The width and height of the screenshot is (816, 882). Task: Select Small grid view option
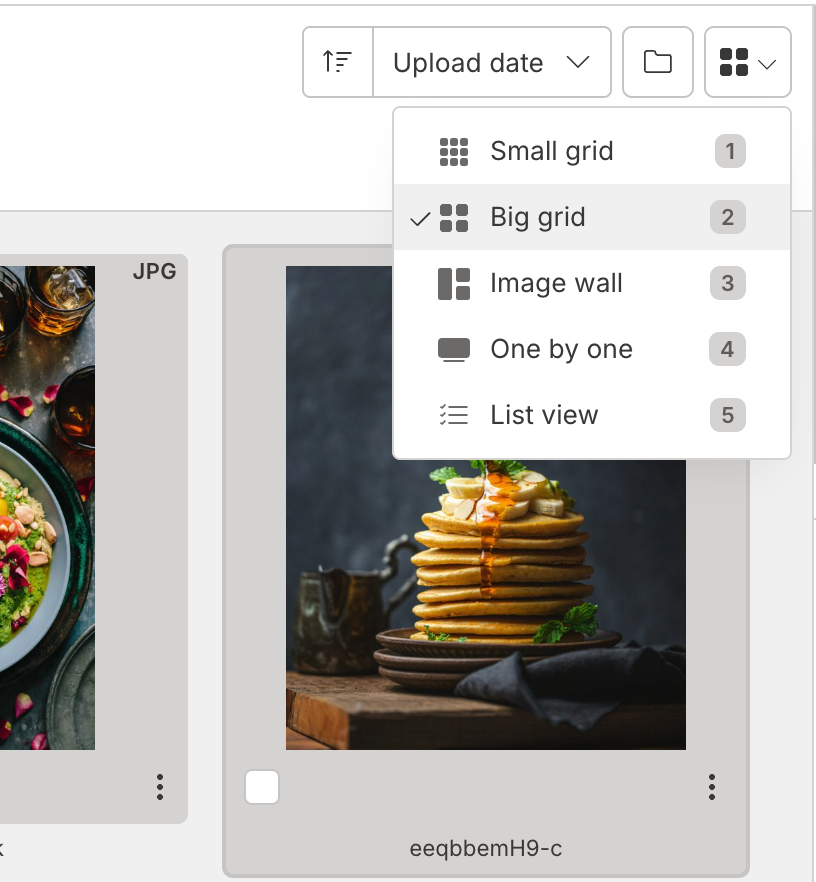[x=552, y=152]
